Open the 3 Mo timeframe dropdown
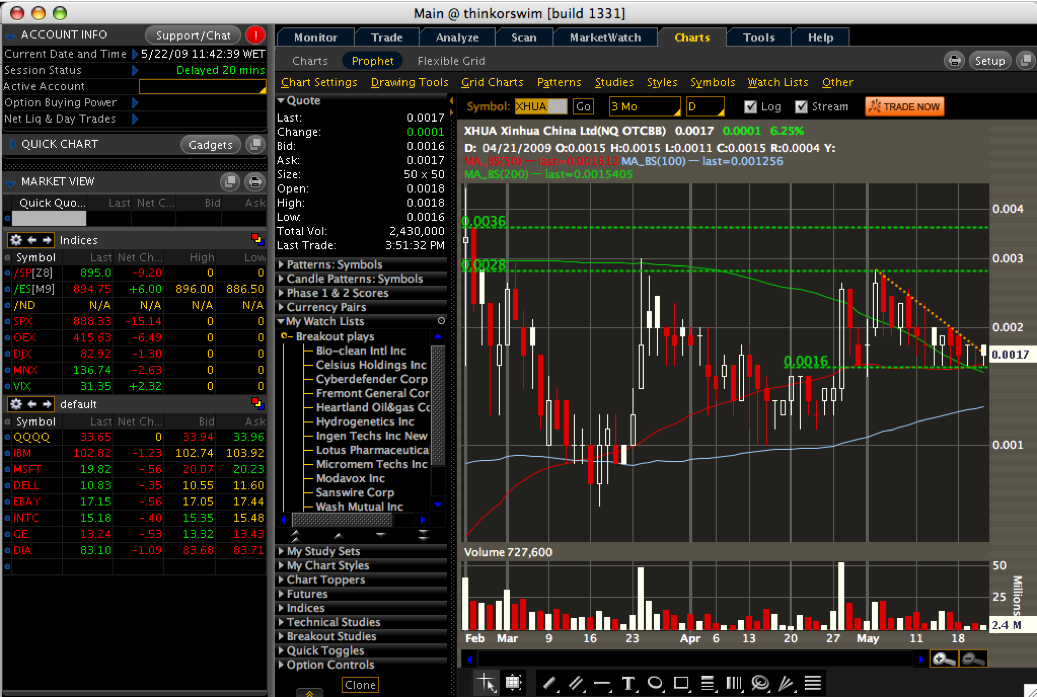Screen dimensions: 1037x697 (x=645, y=106)
